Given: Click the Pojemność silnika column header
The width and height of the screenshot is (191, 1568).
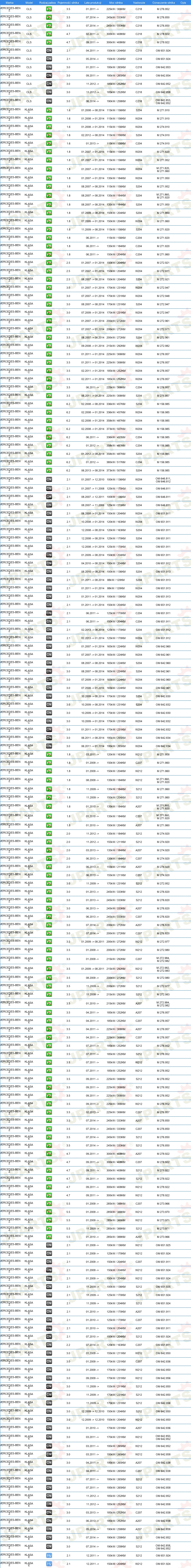Looking at the screenshot, I should click(68, 2).
